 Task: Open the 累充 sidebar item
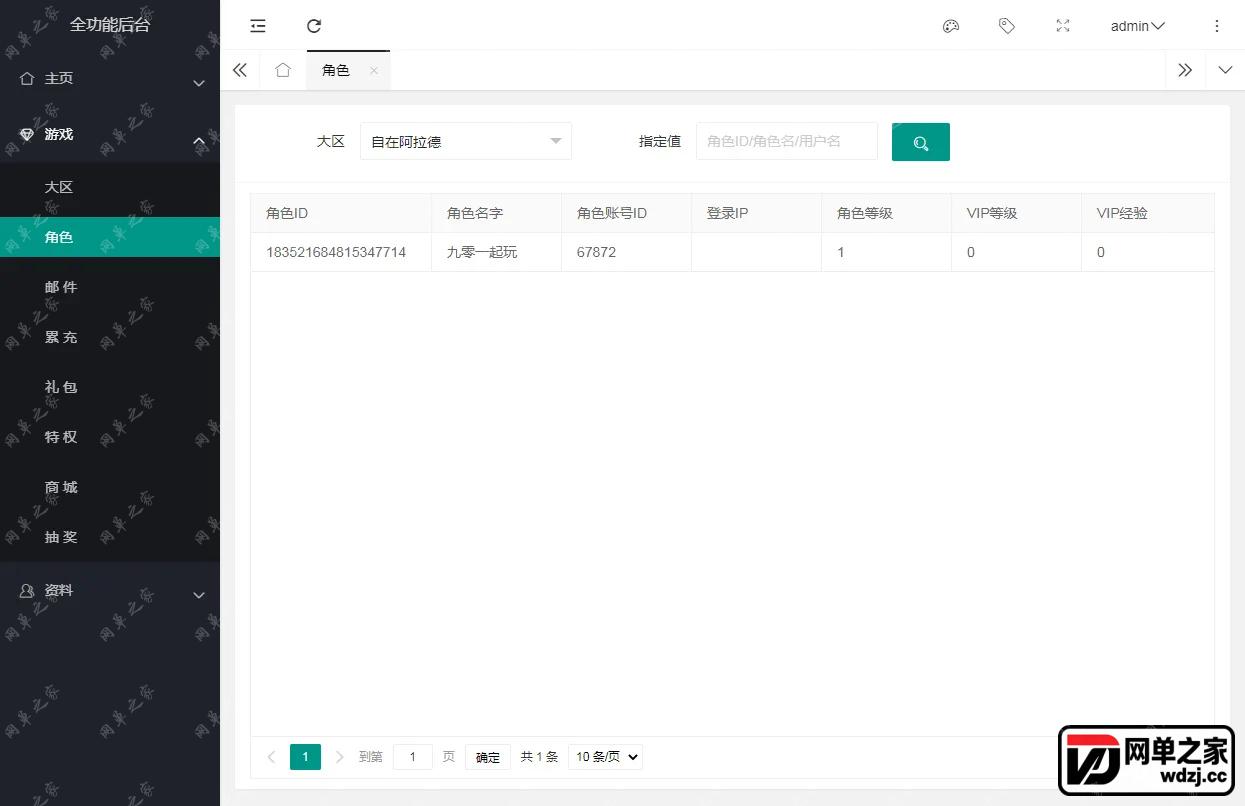pyautogui.click(x=110, y=337)
